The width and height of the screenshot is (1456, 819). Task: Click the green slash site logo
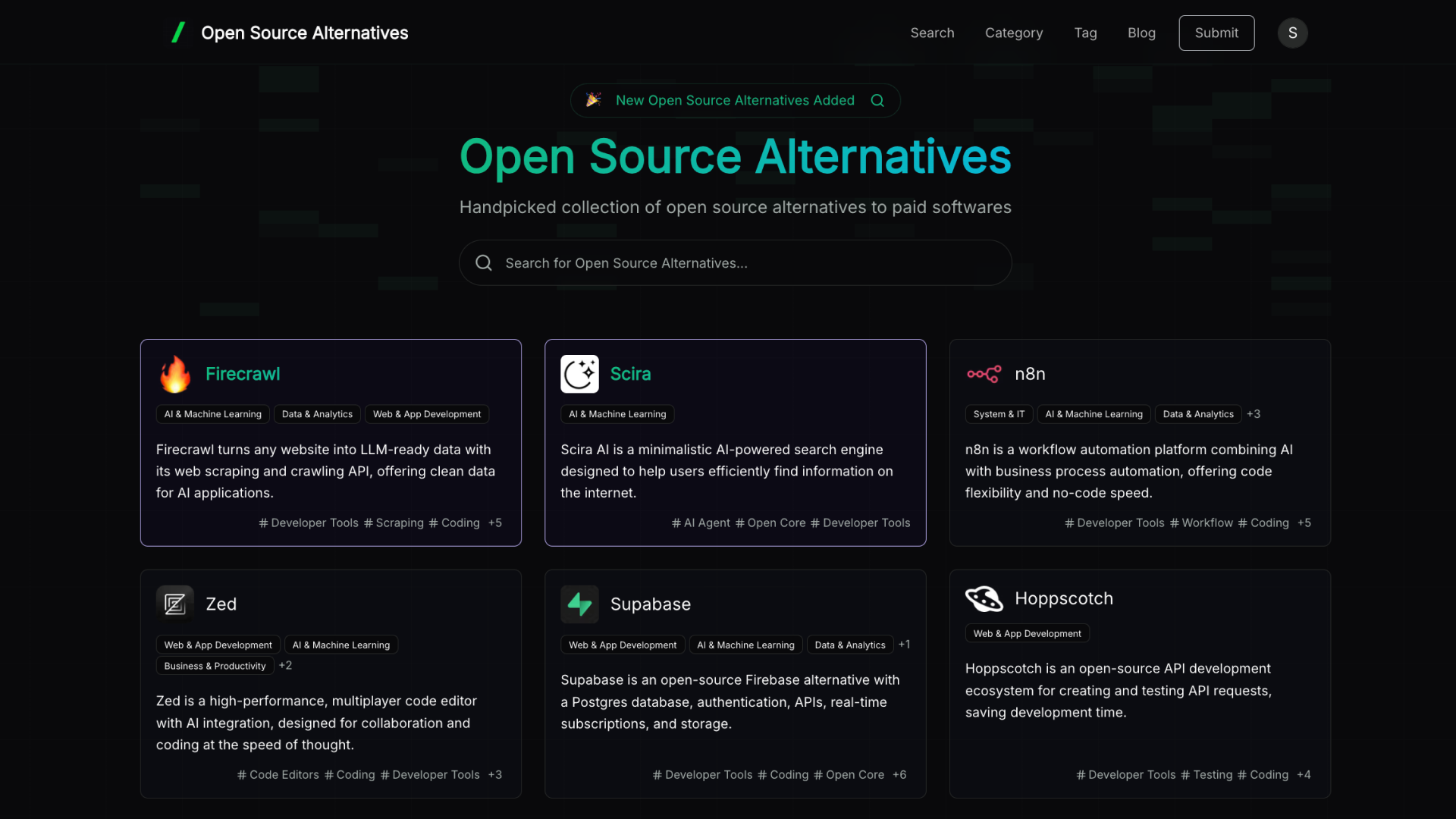tap(178, 33)
